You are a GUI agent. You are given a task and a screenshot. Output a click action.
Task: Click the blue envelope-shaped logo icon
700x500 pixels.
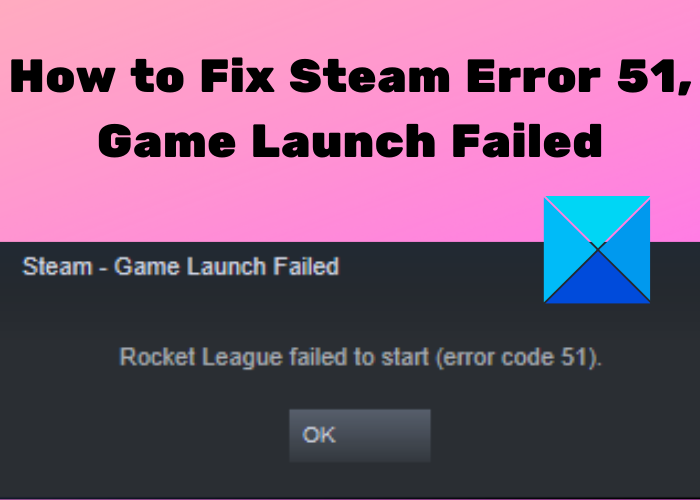click(597, 250)
